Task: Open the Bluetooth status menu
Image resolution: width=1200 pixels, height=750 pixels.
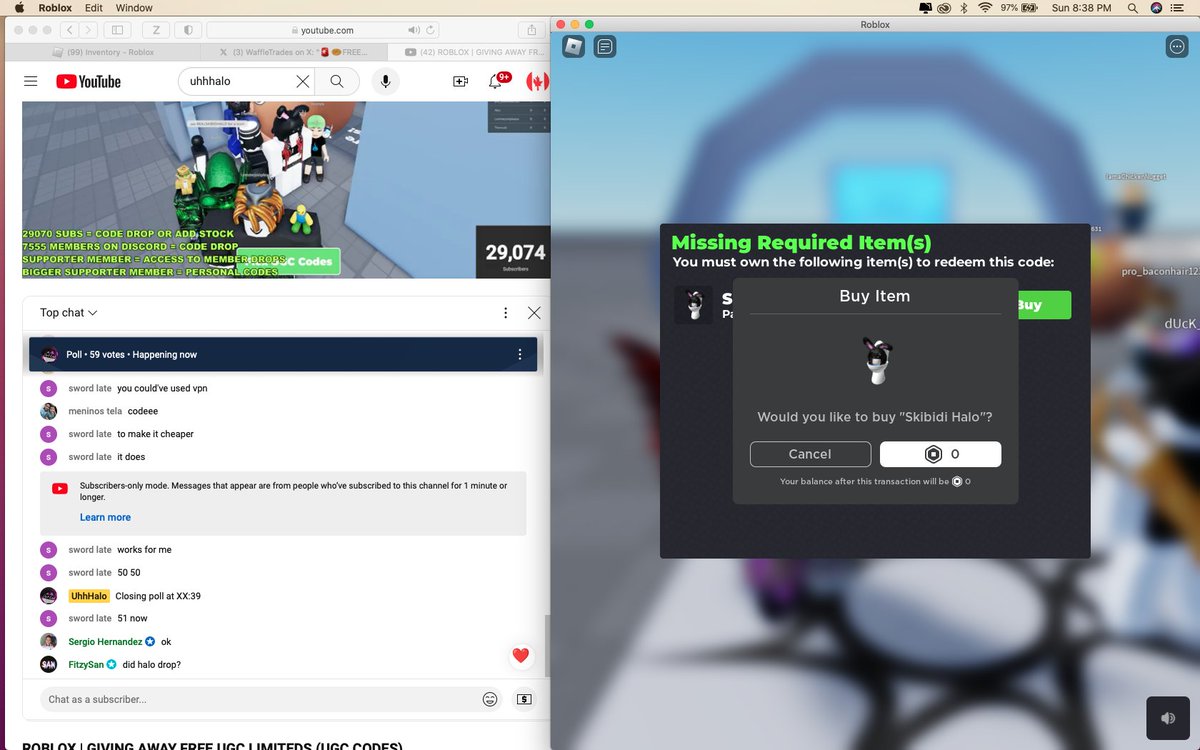Action: pos(962,8)
